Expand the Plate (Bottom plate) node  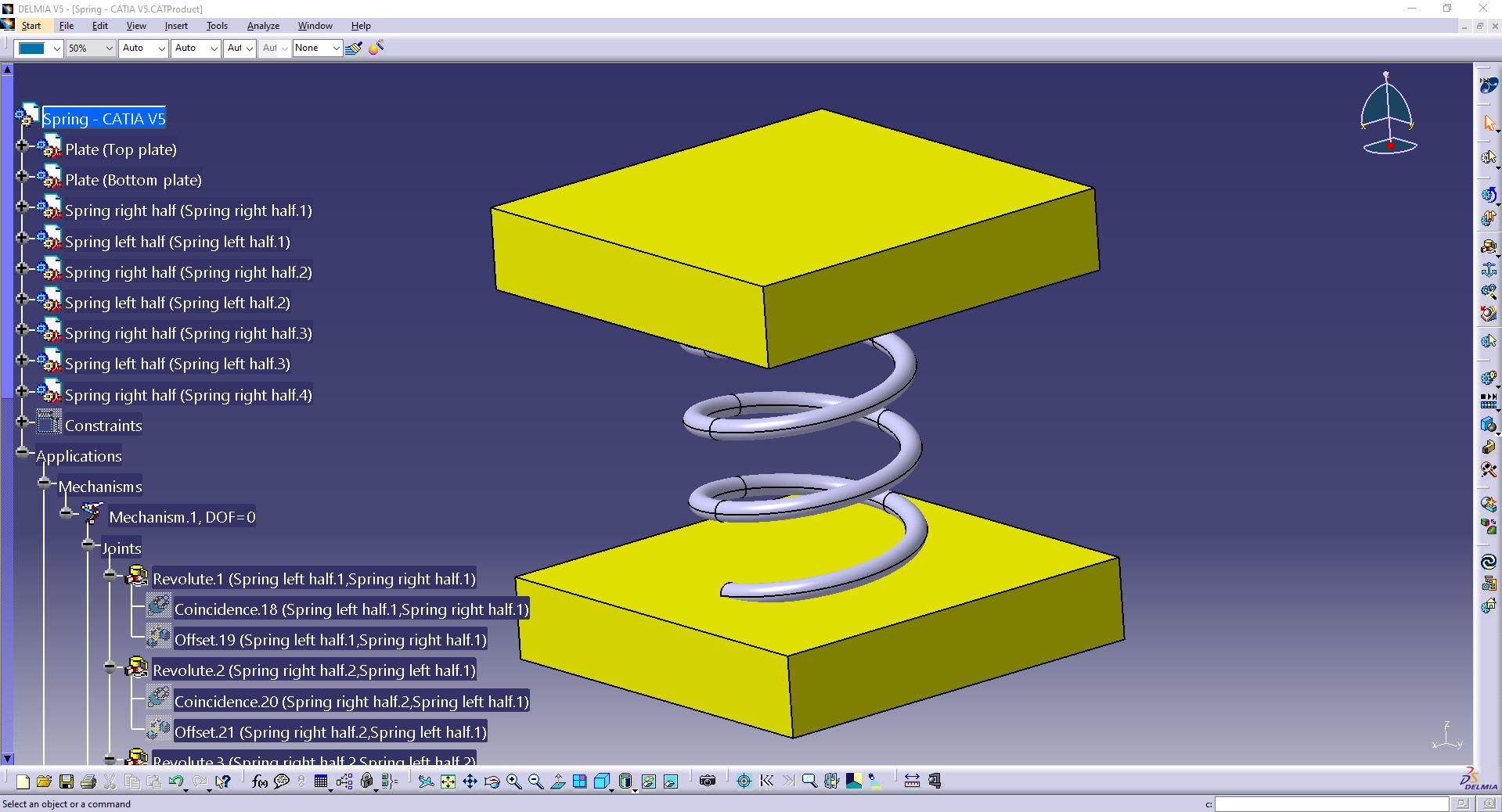pyautogui.click(x=22, y=177)
